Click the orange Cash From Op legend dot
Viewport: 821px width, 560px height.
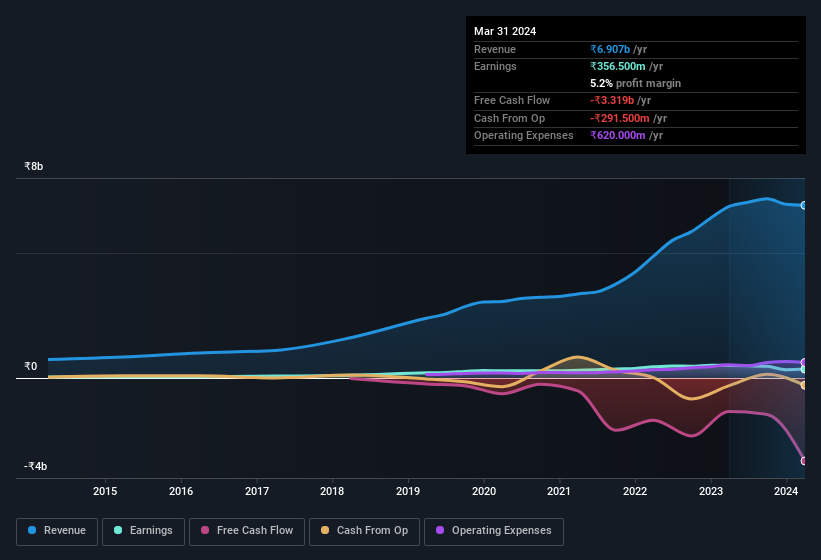click(x=325, y=531)
